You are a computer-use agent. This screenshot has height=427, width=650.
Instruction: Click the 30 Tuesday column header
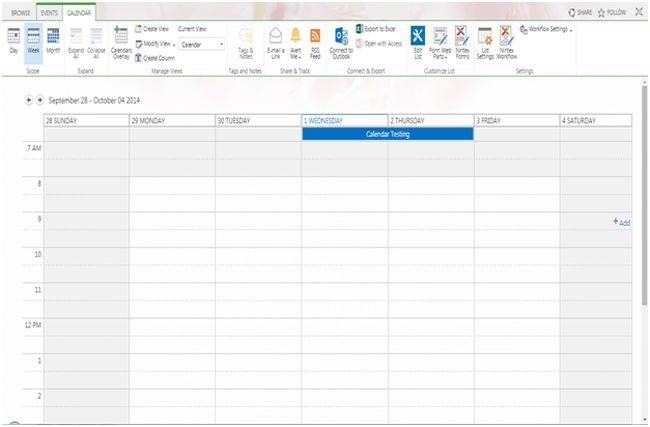pos(258,121)
